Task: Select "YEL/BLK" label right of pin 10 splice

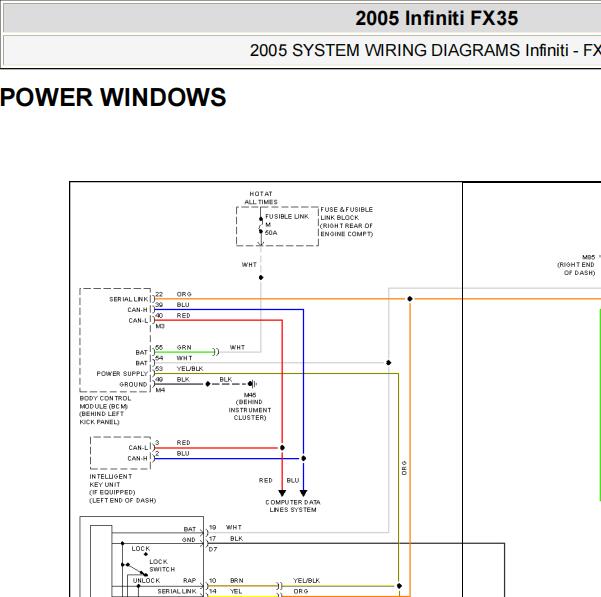Action: (307, 581)
